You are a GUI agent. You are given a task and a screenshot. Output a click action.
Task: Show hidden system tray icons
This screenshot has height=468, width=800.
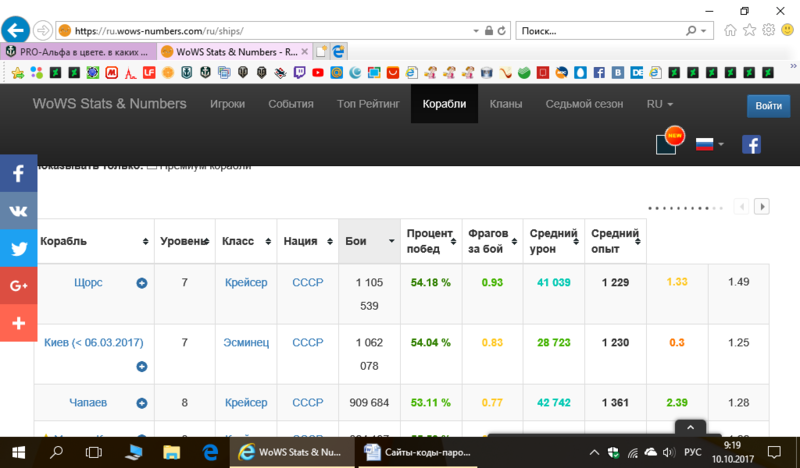[594, 452]
